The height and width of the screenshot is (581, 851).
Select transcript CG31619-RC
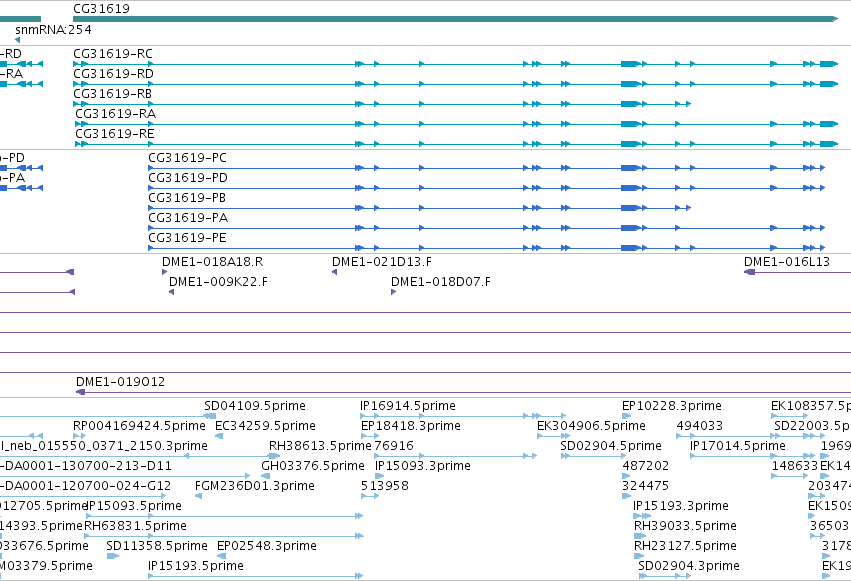pyautogui.click(x=113, y=54)
